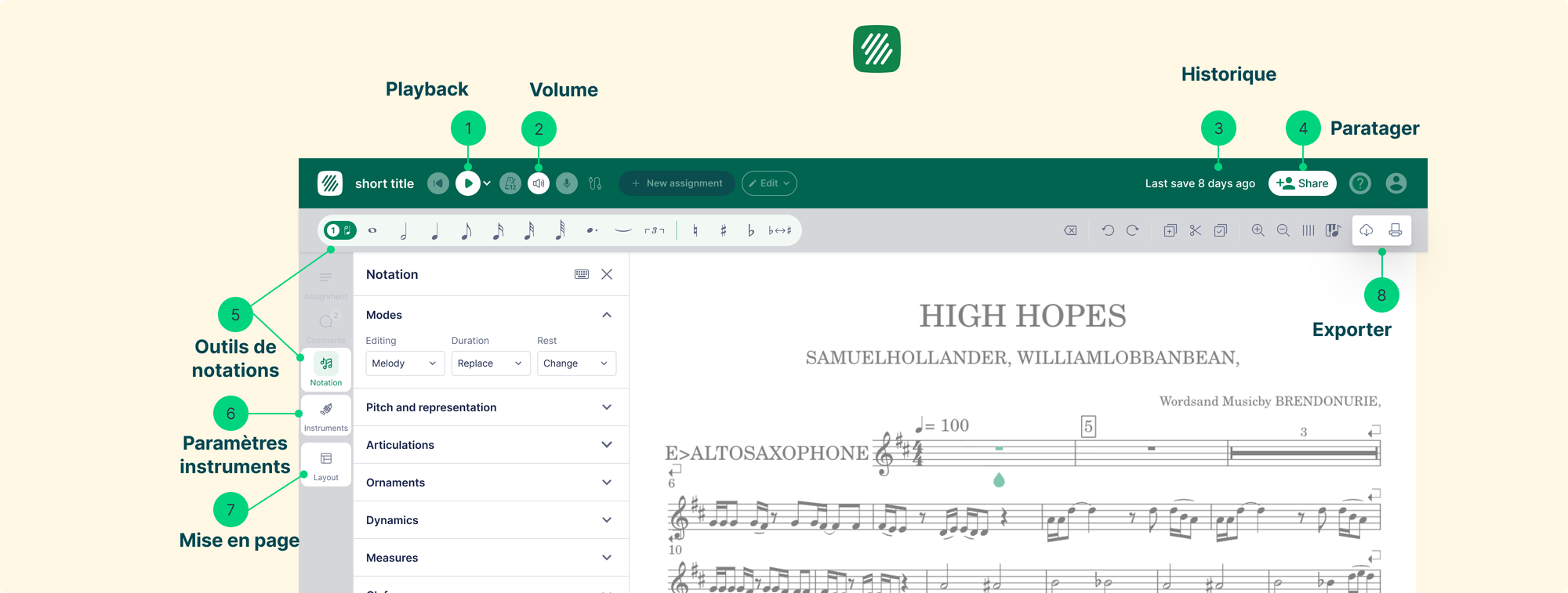Open the playback options arrow beside play
The image size is (1568, 593).
click(x=487, y=183)
